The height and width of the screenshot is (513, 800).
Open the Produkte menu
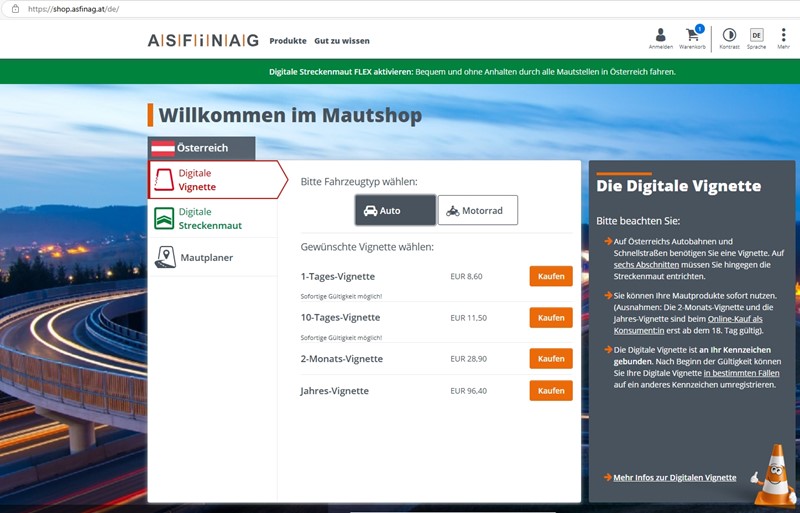coord(288,41)
